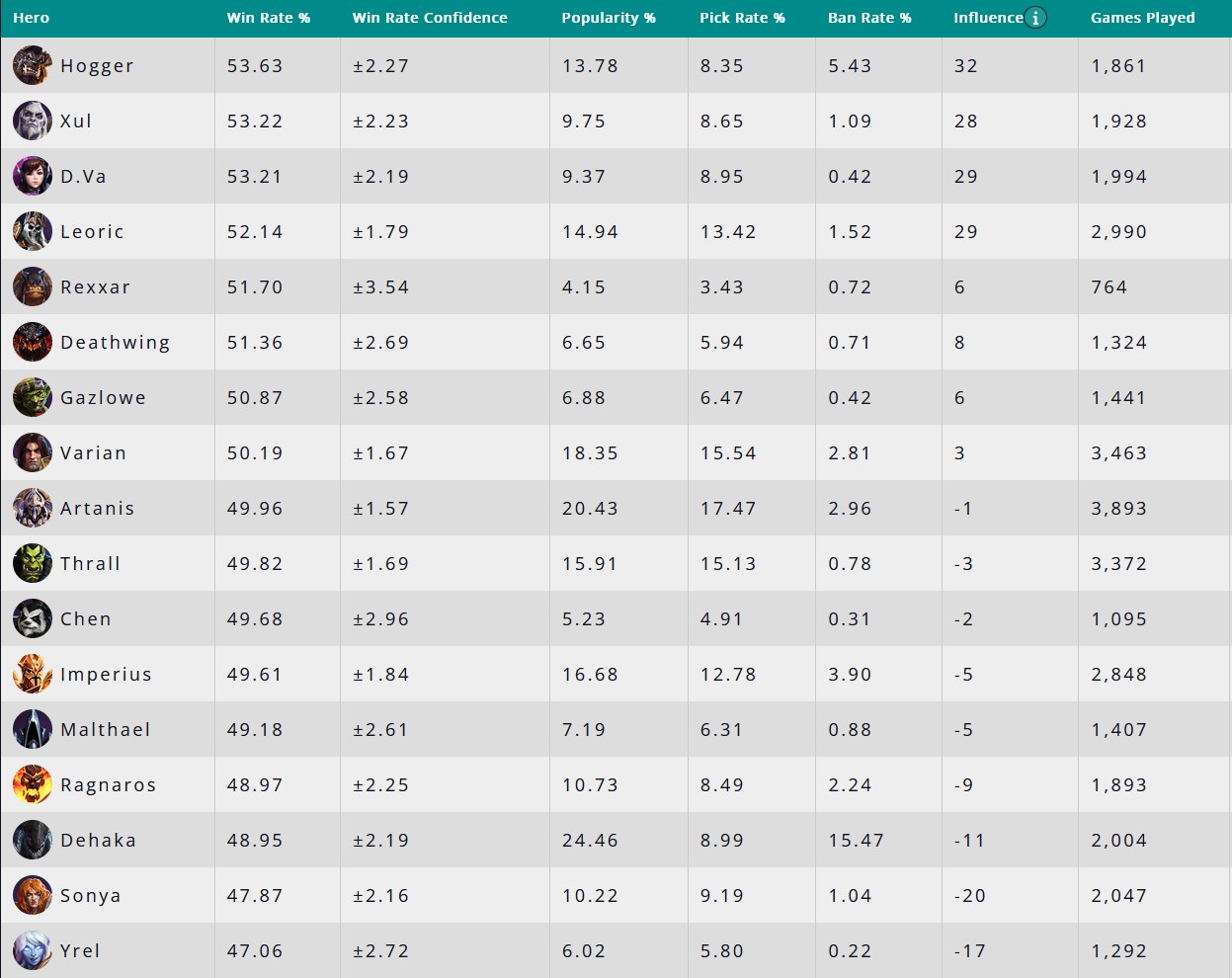Click Xul's hero portrait icon
Viewport: 1232px width, 978px height.
(33, 121)
